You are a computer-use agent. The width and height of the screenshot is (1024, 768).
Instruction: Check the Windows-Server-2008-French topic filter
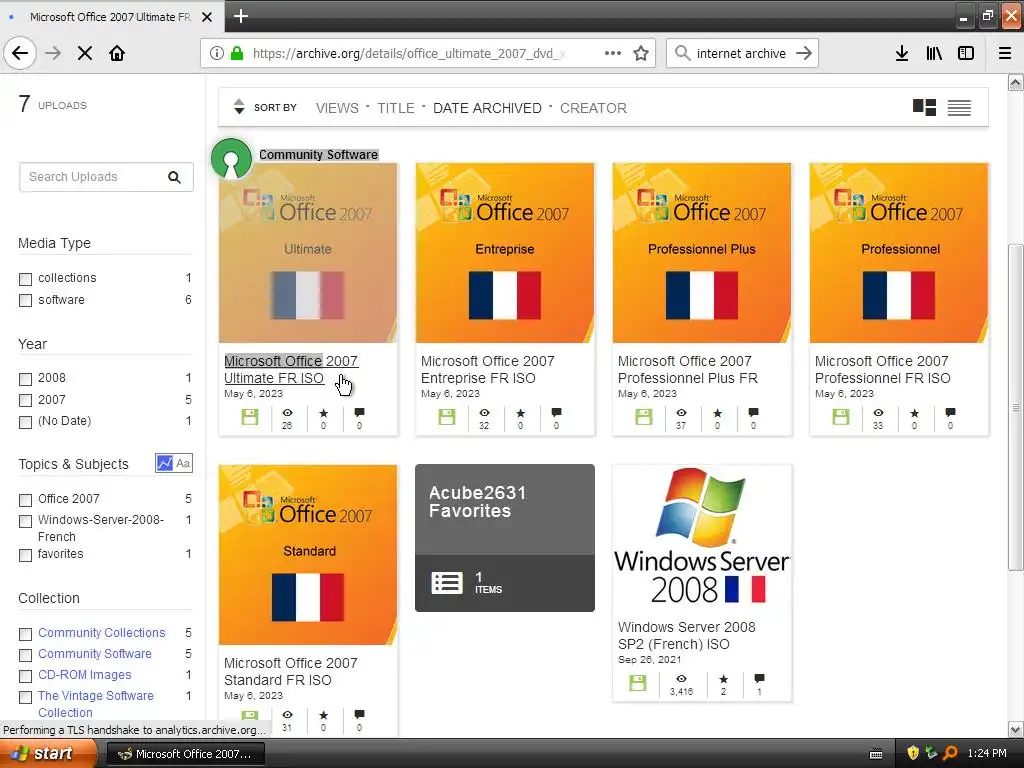coord(25,521)
